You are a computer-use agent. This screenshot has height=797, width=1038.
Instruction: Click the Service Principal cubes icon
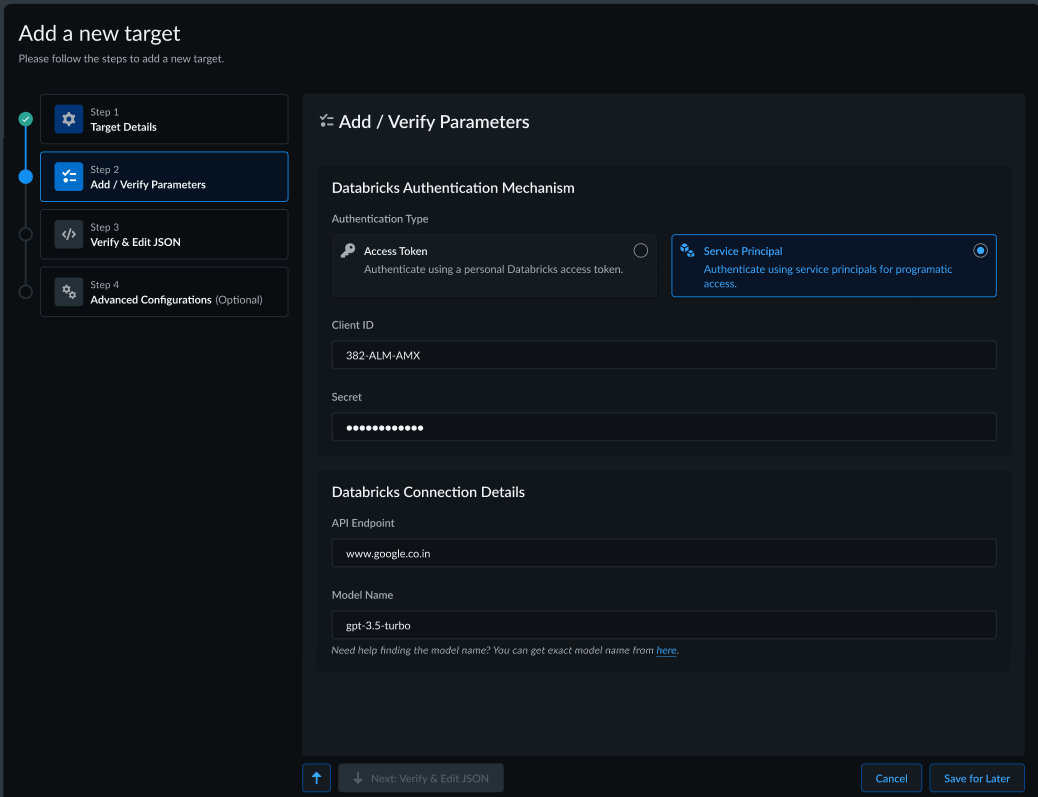687,251
